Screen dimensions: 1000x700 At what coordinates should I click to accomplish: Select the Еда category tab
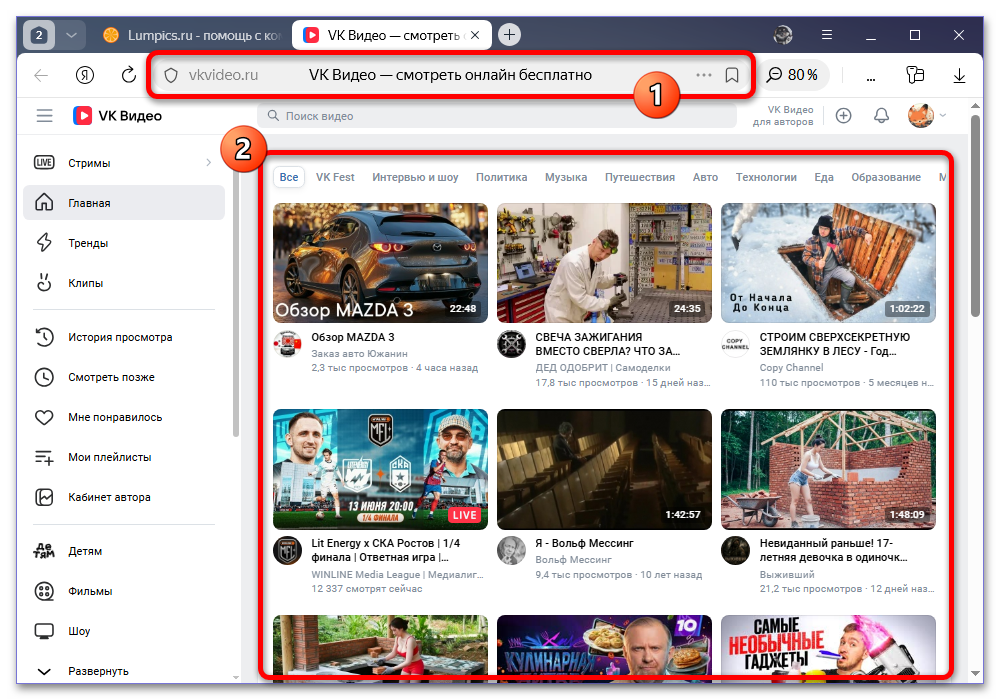point(823,177)
